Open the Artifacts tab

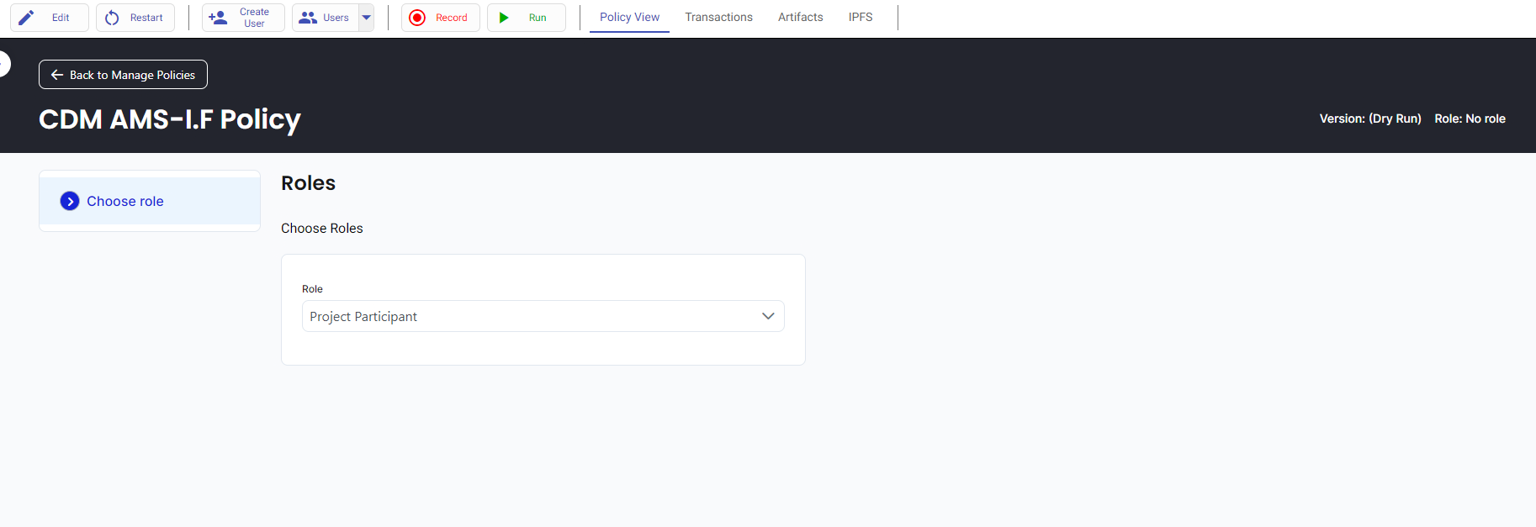tap(800, 17)
